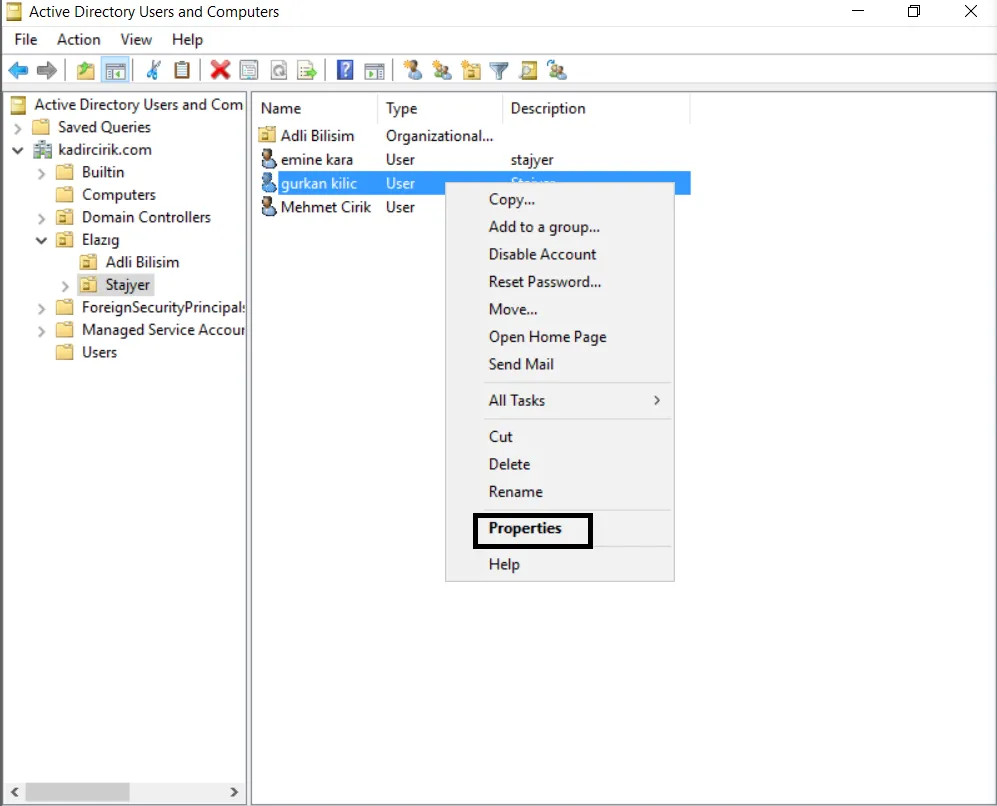The height and width of the screenshot is (806, 997).
Task: Click the red X Delete toolbar icon
Action: coord(220,70)
